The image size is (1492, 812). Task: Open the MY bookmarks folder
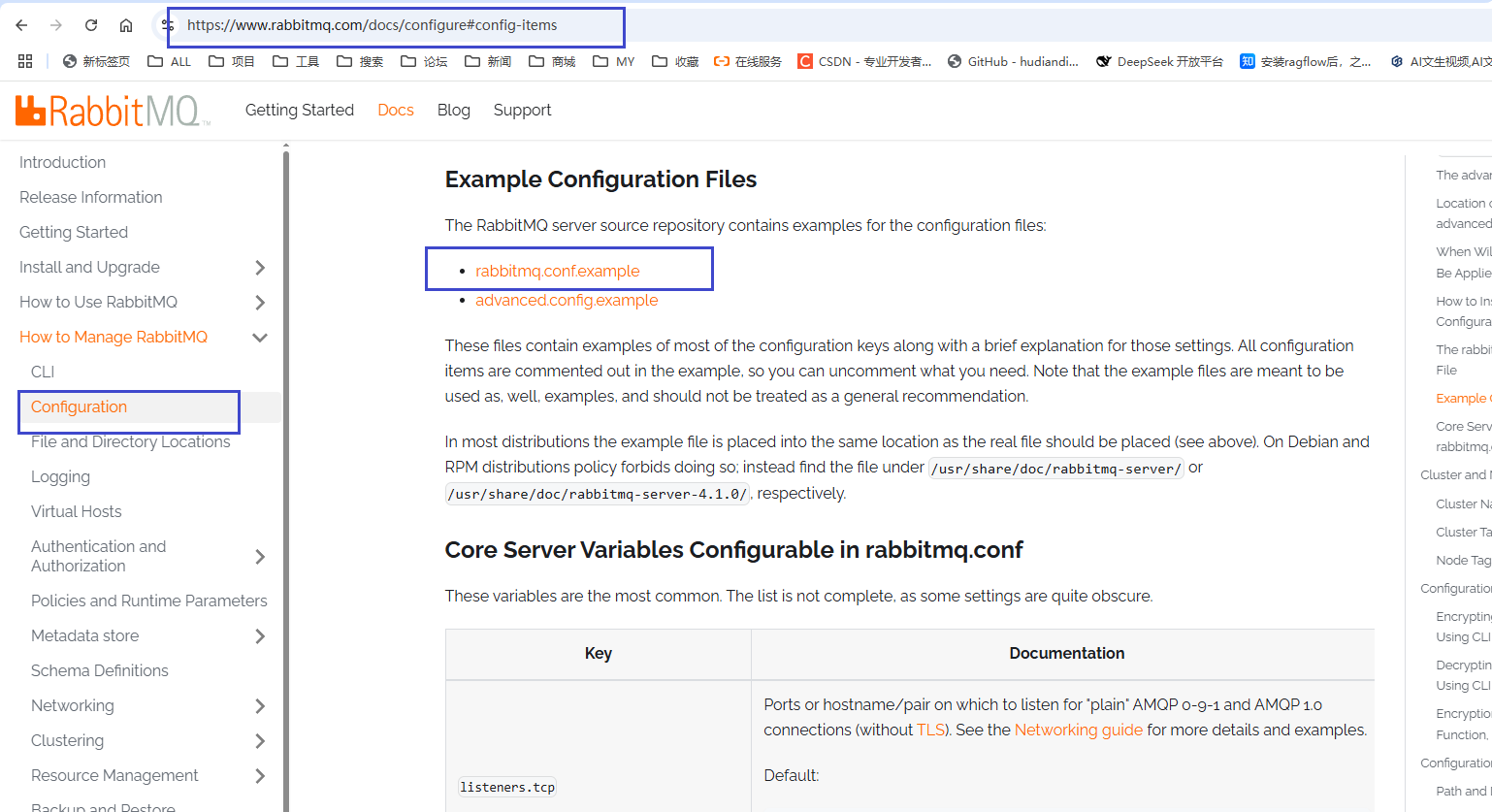(613, 61)
